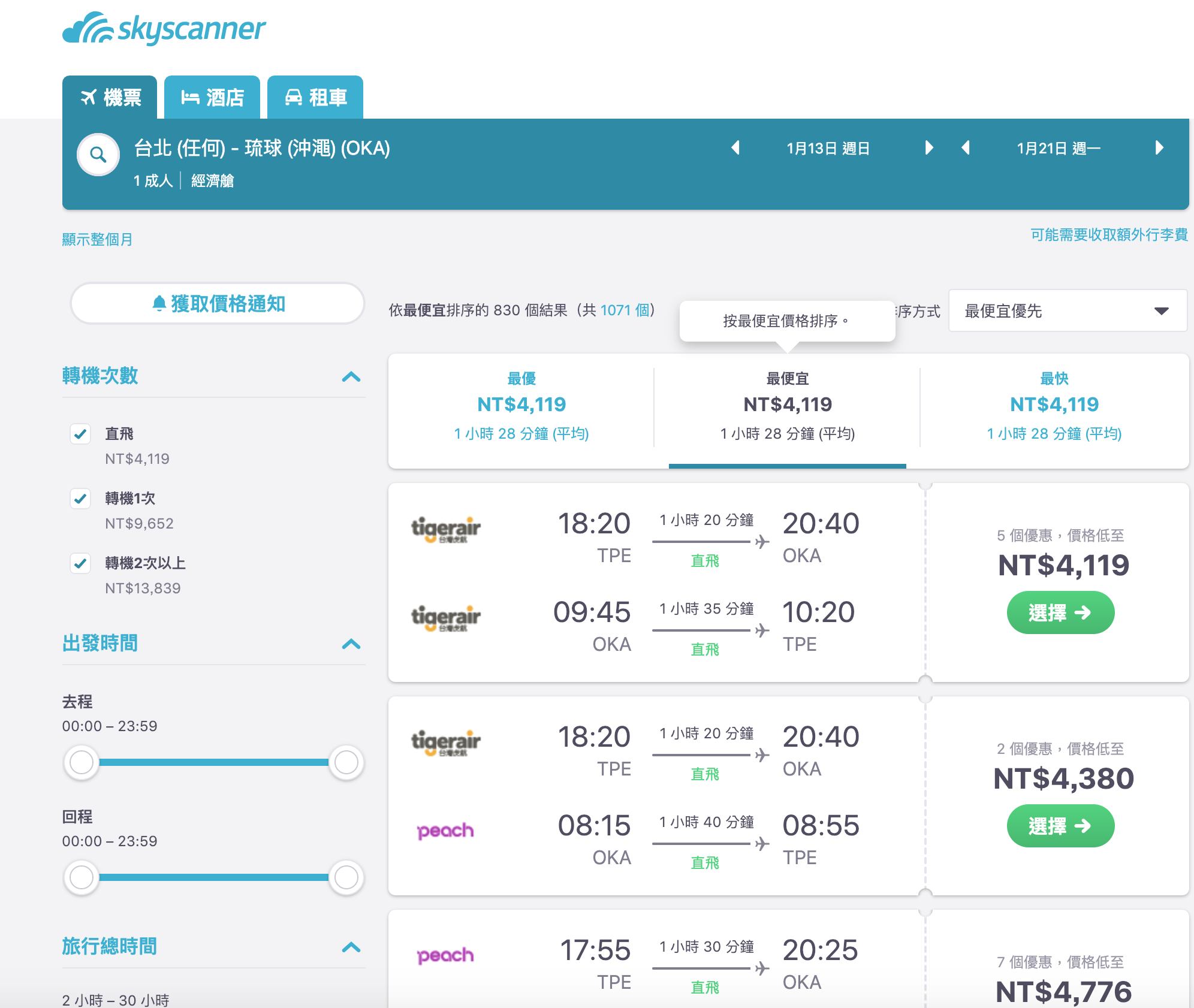Switch to the 租車 car rental tab
Image resolution: width=1194 pixels, height=1008 pixels.
[x=315, y=97]
